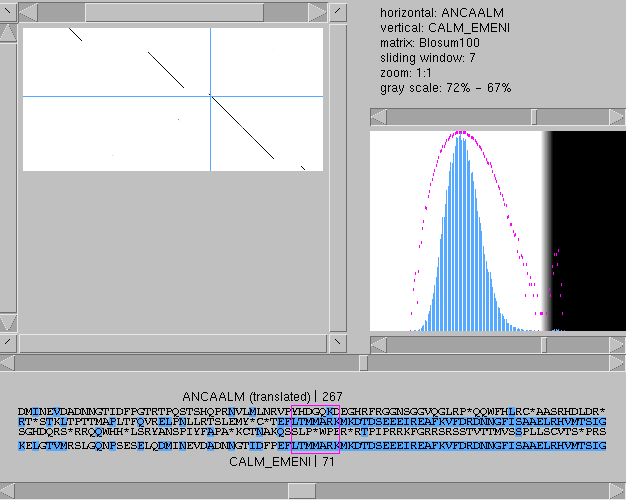Click the dotplot bottom horizontal scrollbar

point(173,343)
